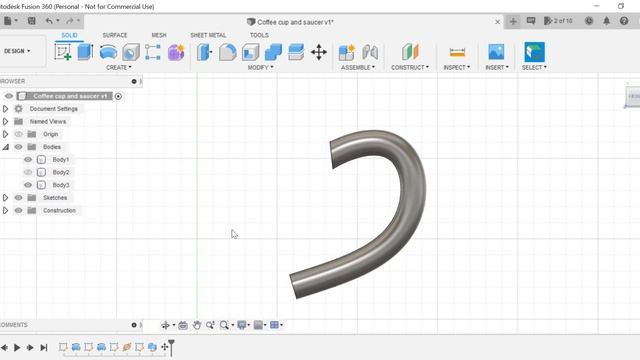Open ASSEMBLE dropdown menu
Viewport: 640px width, 360px height.
tap(358, 67)
